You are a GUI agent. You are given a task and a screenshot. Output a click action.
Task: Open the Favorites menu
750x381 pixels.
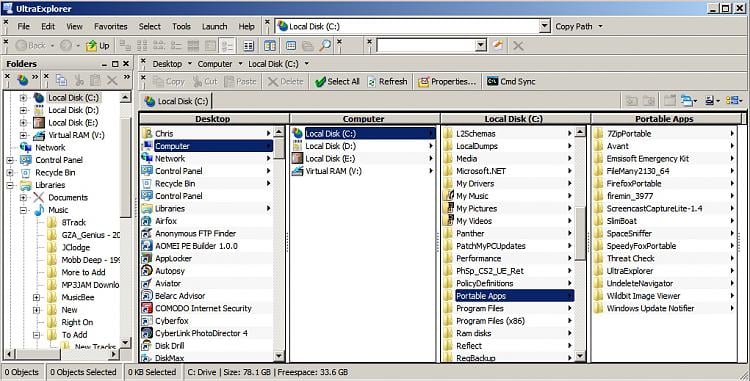(110, 27)
